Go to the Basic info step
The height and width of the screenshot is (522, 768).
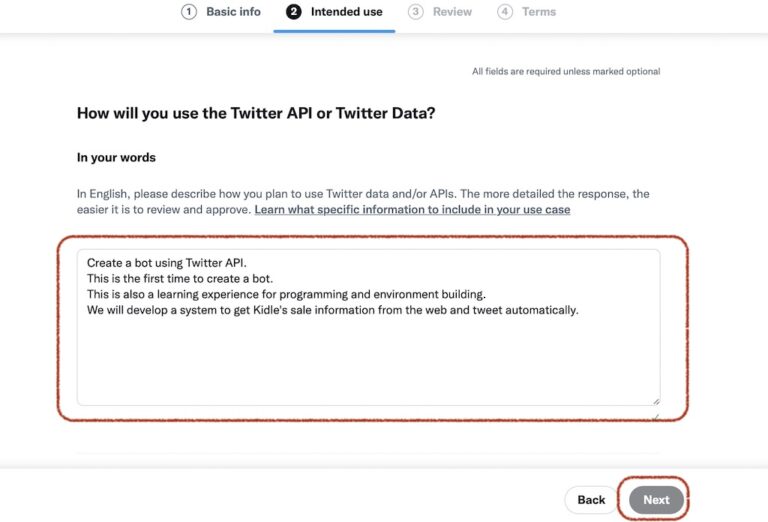[x=233, y=12]
